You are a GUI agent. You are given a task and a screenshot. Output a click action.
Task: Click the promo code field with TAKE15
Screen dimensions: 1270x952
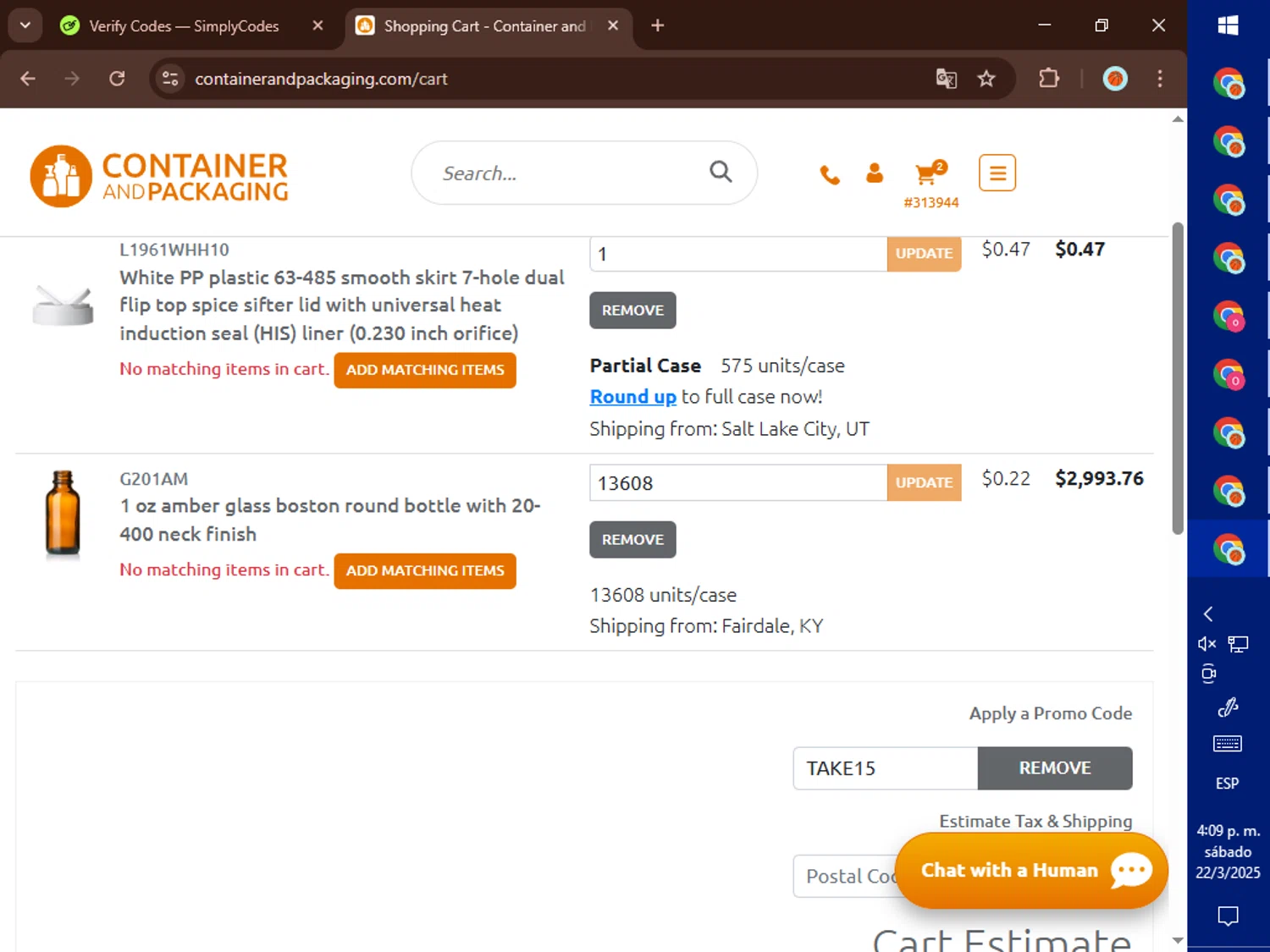point(886,768)
